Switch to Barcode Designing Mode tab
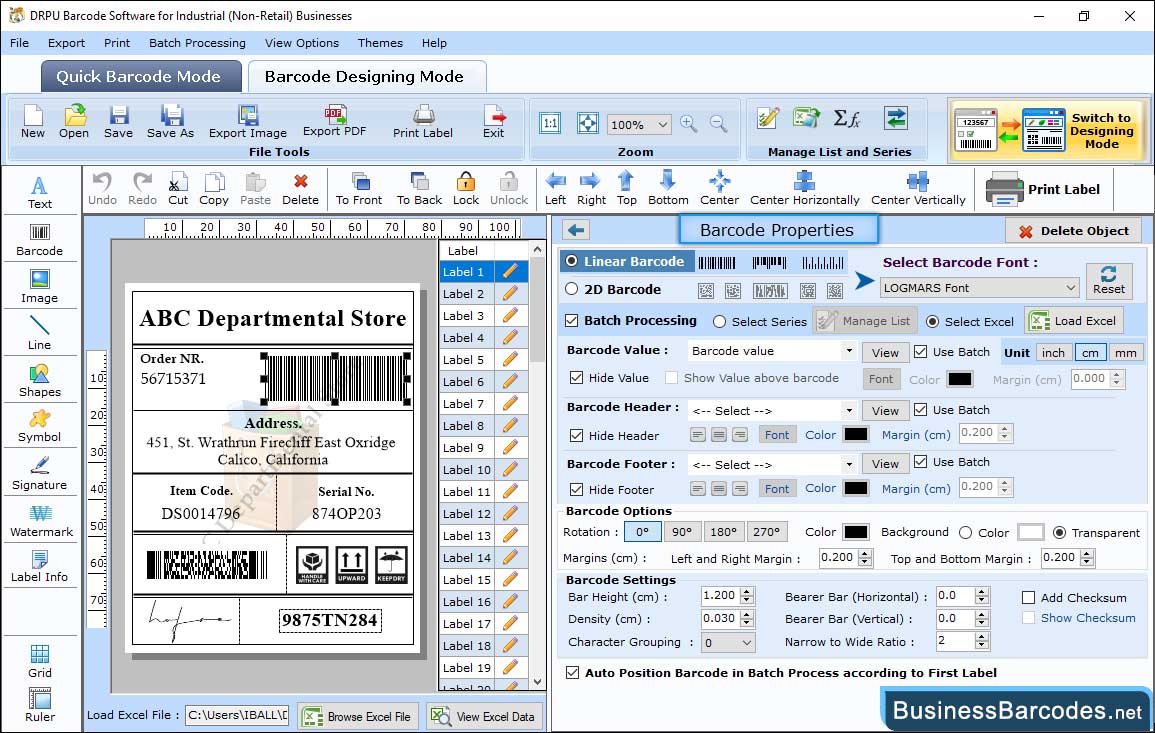This screenshot has height=733, width=1155. click(x=367, y=77)
